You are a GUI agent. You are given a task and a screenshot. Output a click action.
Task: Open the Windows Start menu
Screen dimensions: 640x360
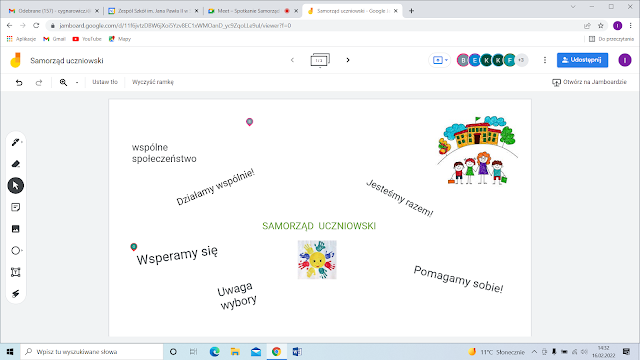click(x=10, y=351)
